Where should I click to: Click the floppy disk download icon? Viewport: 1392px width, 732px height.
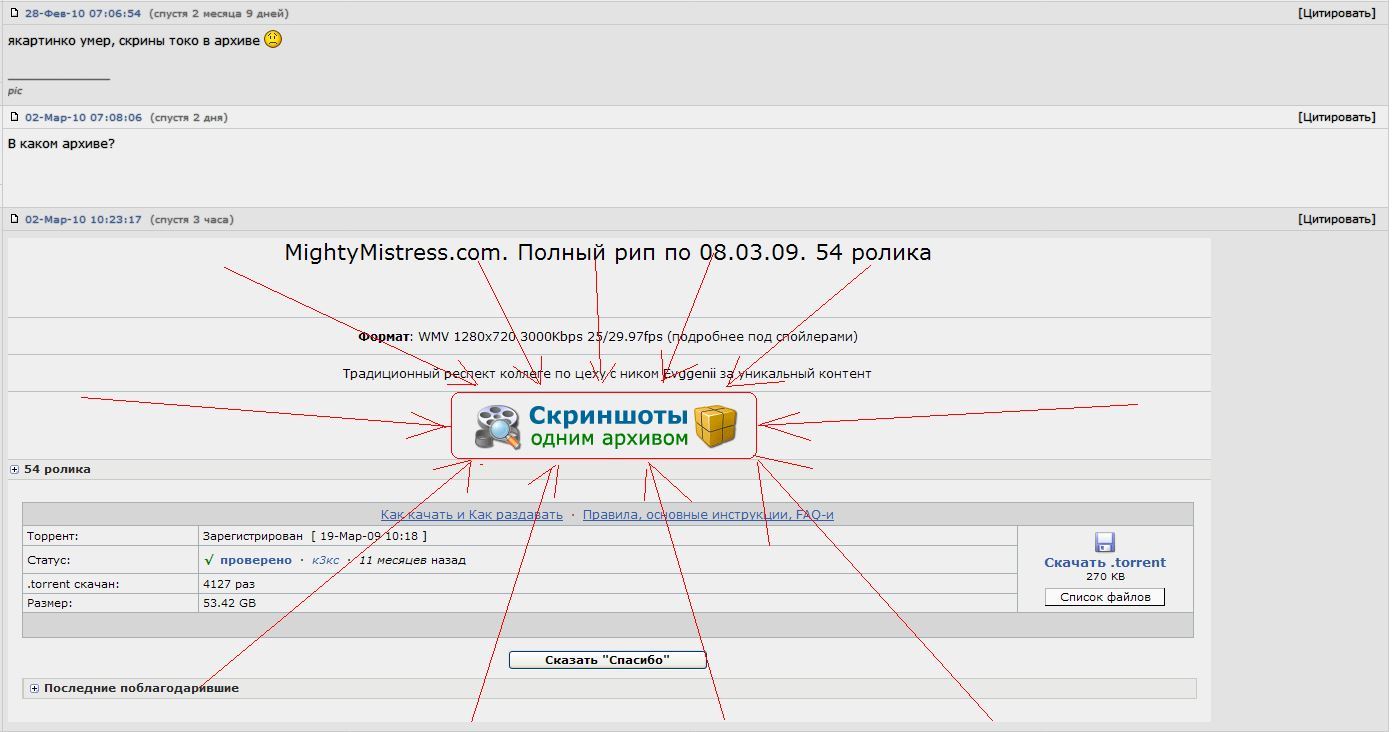pyautogui.click(x=1105, y=542)
